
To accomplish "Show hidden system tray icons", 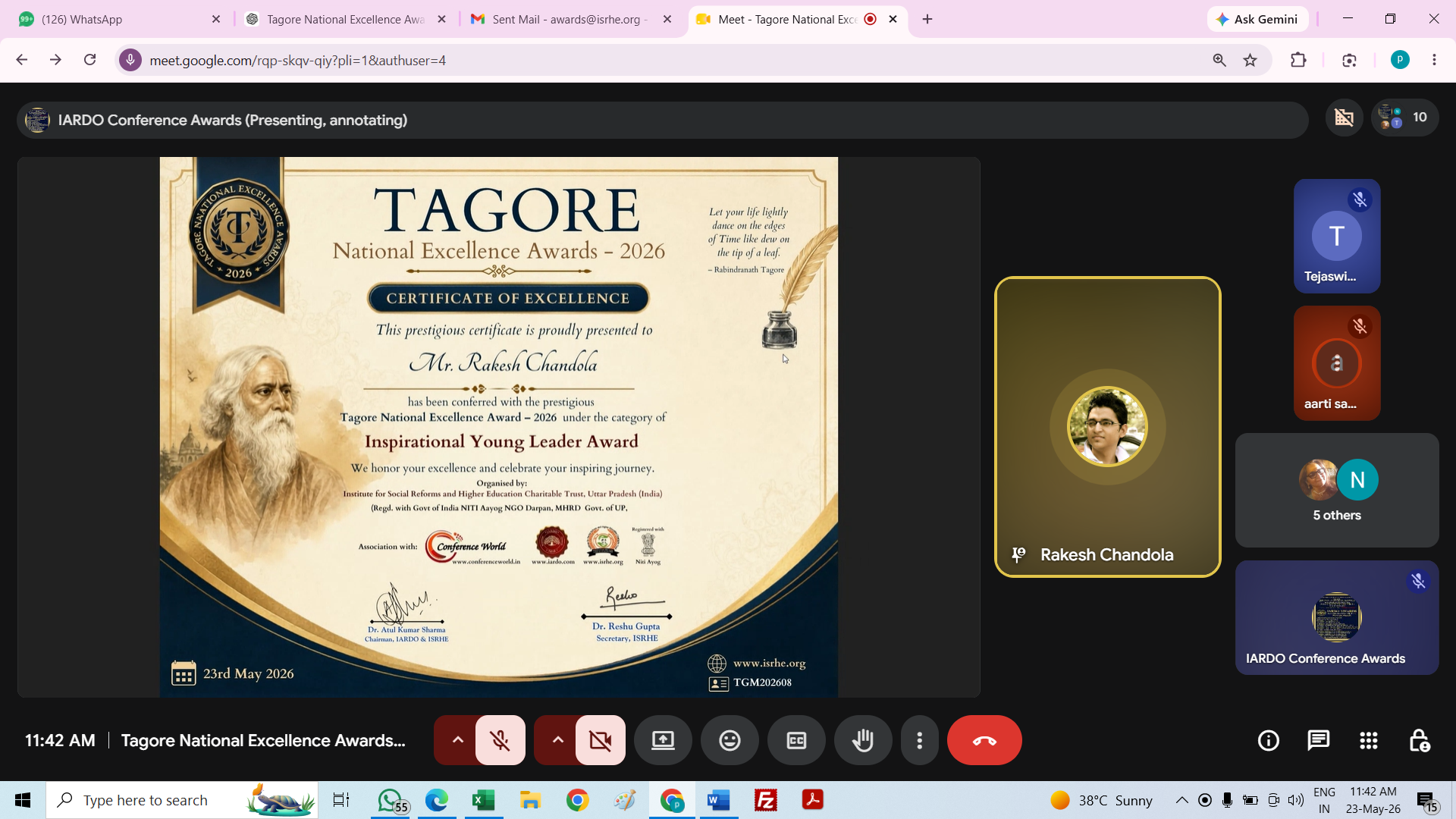I will pyautogui.click(x=1182, y=800).
